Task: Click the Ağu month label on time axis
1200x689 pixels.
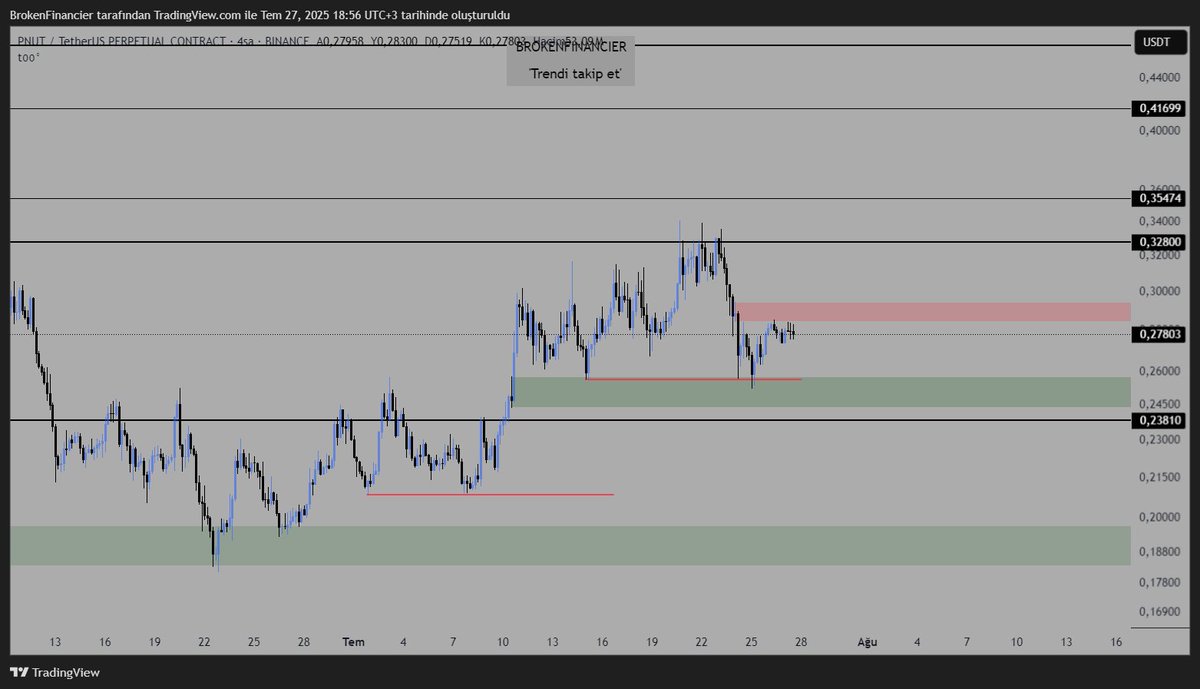Action: [867, 642]
